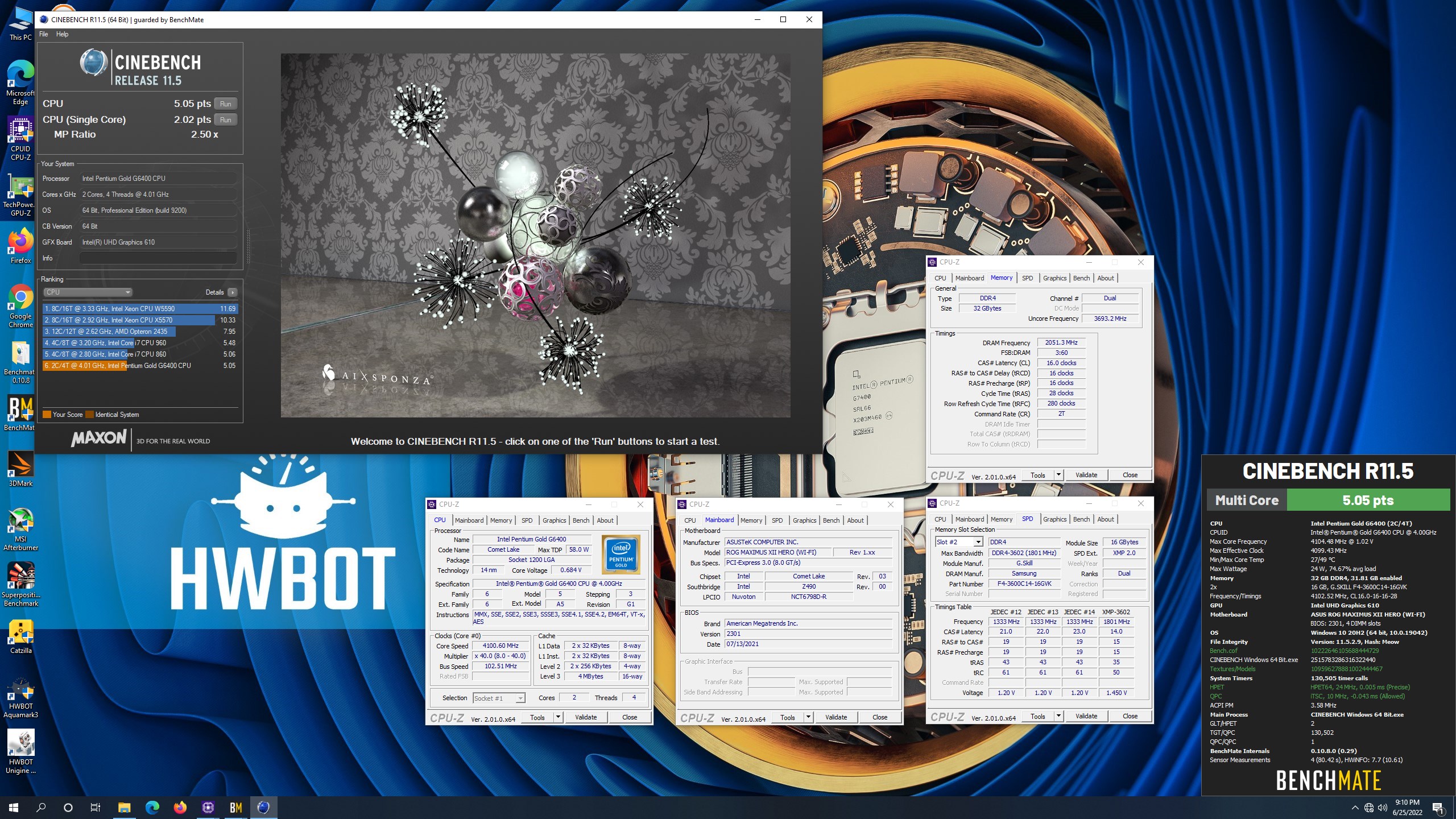Switch to About tab in CPU-Z SPD window
This screenshot has height=819, width=1456.
(x=1105, y=519)
